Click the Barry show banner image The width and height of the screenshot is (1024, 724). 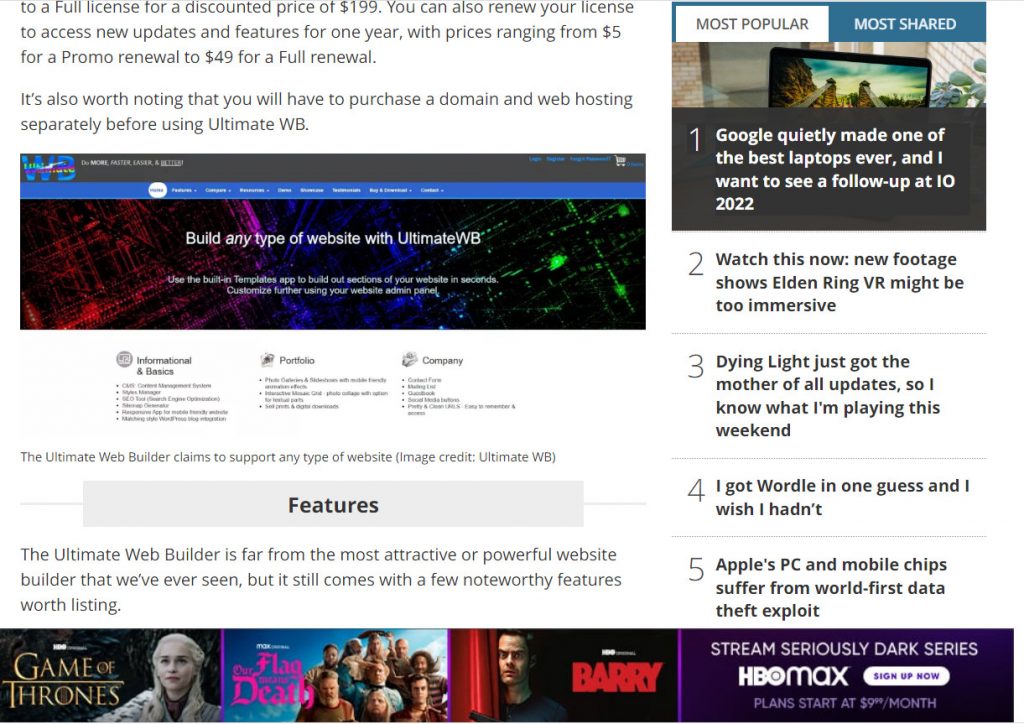click(x=563, y=675)
